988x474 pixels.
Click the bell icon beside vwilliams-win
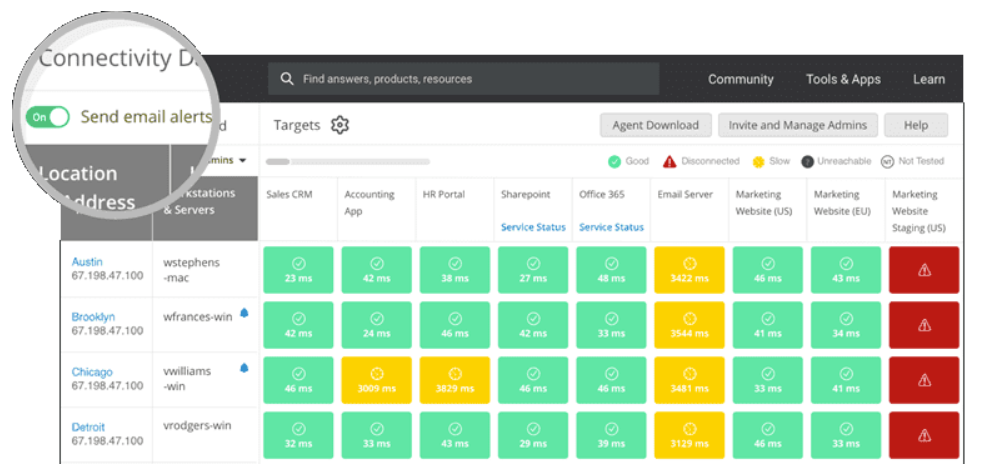point(244,368)
